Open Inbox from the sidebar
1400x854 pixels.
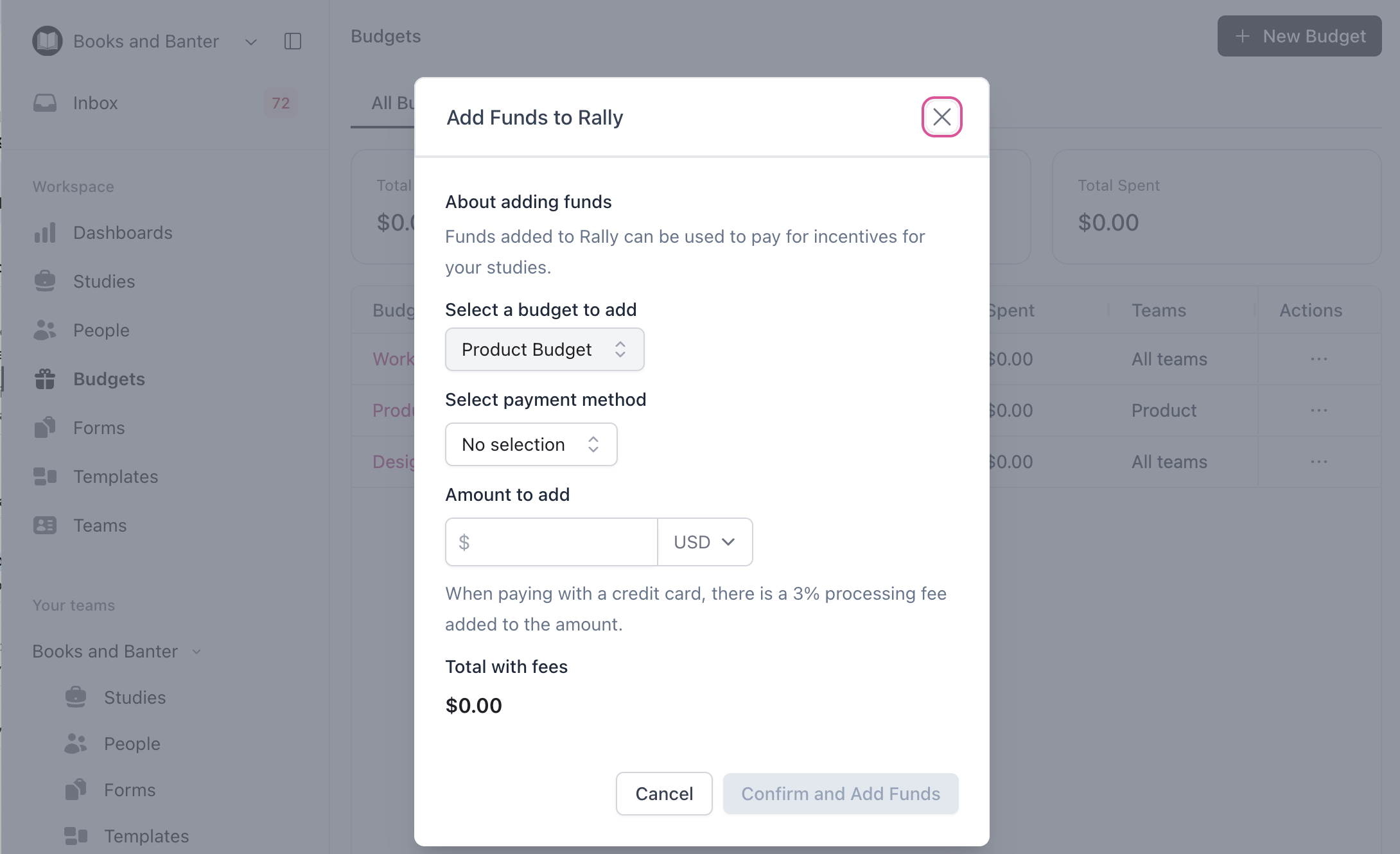95,103
